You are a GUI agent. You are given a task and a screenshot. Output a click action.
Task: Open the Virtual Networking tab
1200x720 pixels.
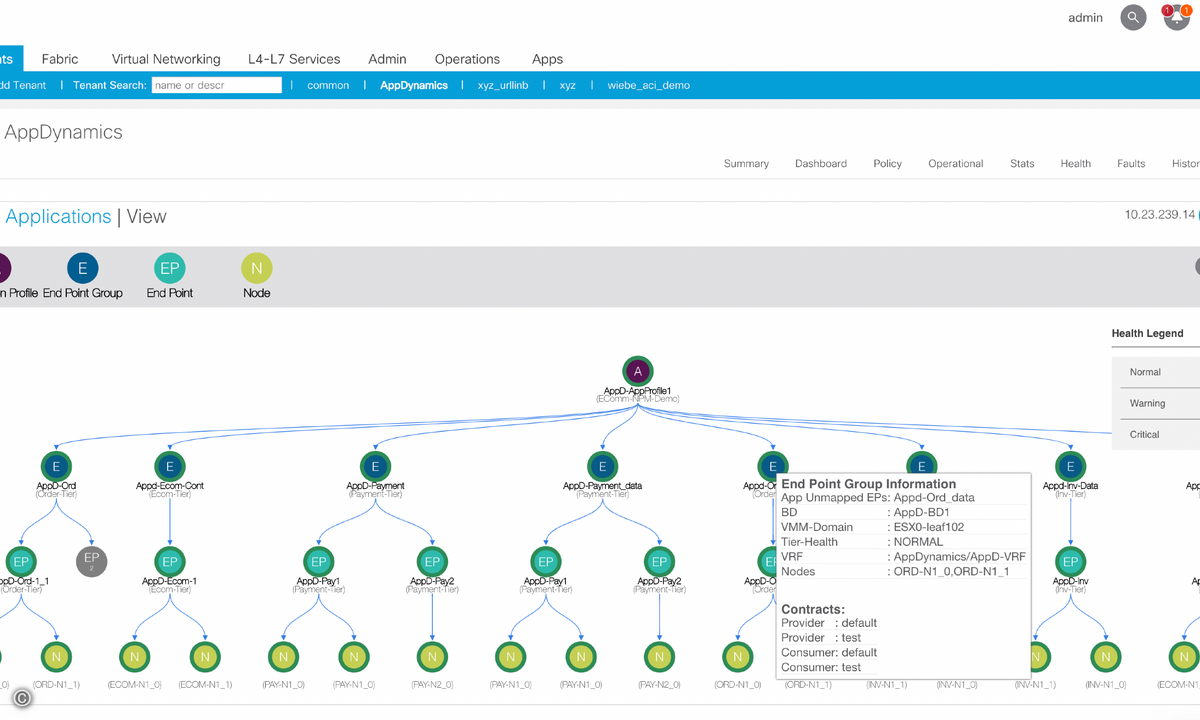tap(166, 59)
